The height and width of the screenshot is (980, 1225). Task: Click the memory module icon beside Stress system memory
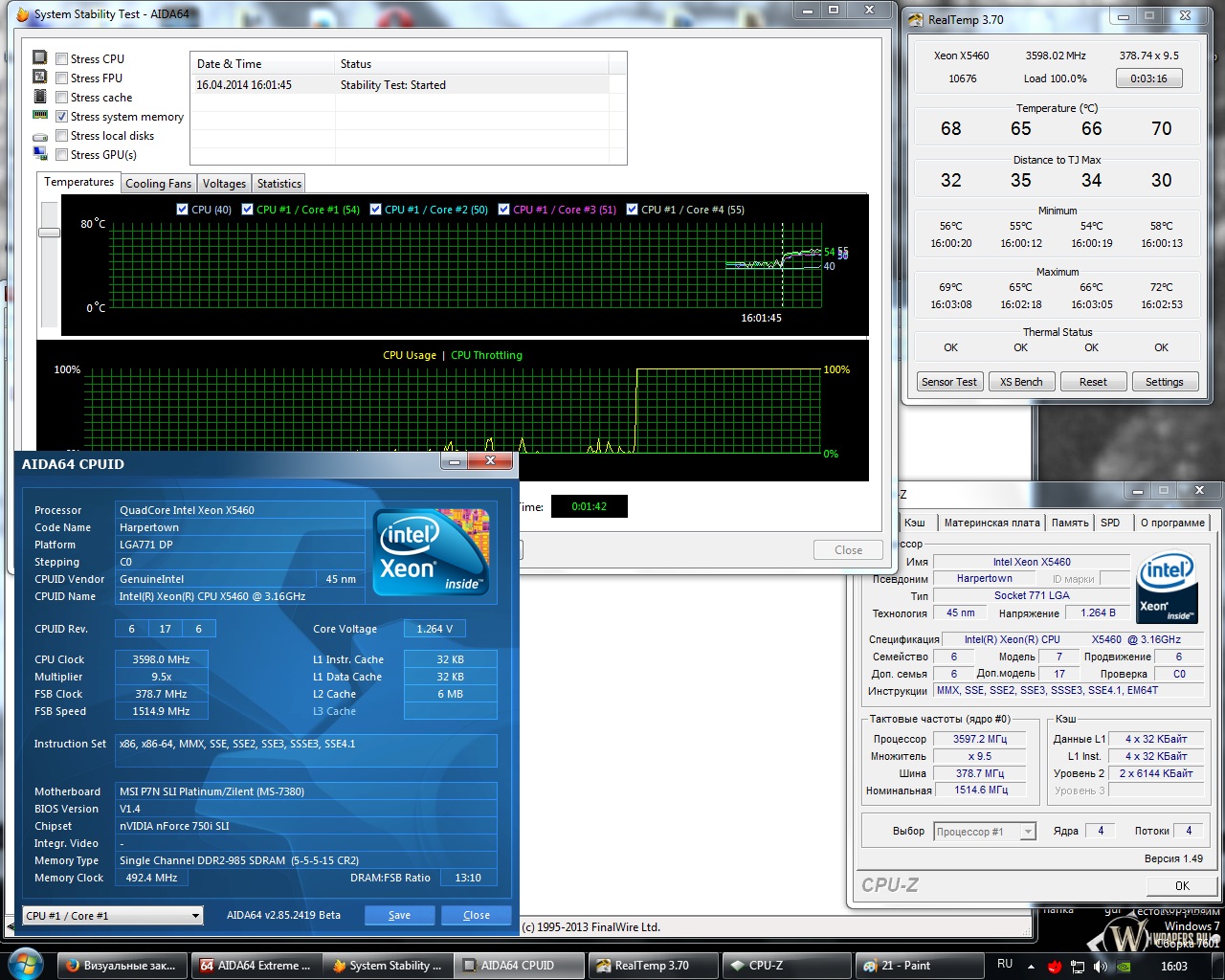(x=40, y=116)
